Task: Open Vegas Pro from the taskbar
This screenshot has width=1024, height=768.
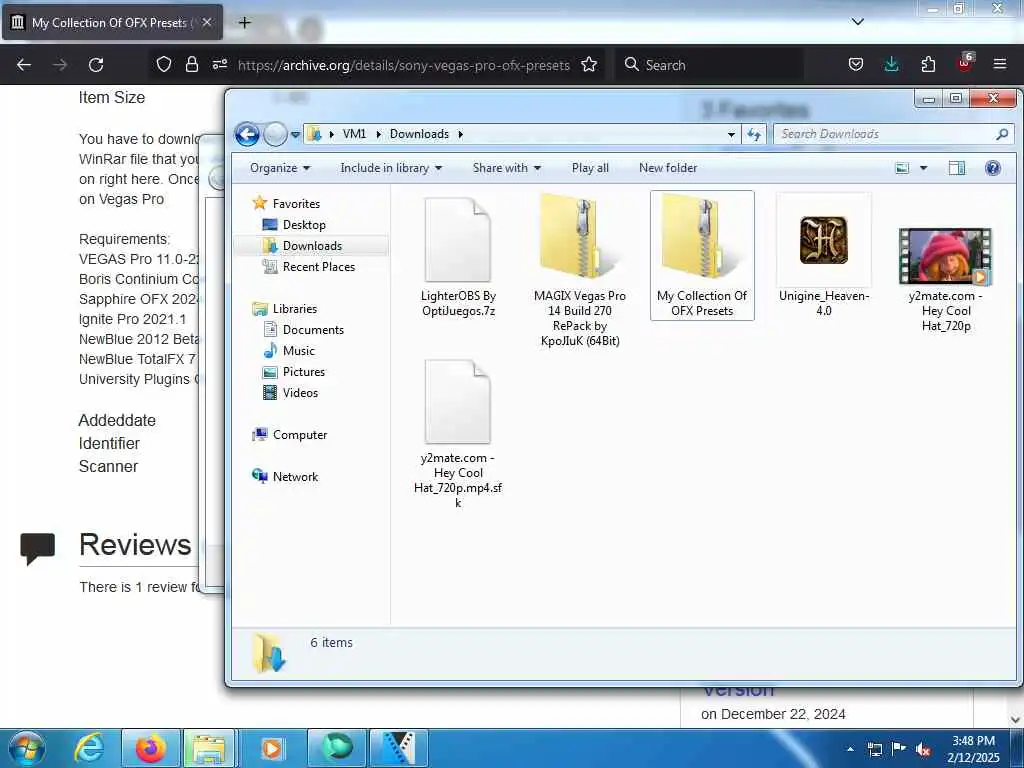Action: tap(398, 748)
